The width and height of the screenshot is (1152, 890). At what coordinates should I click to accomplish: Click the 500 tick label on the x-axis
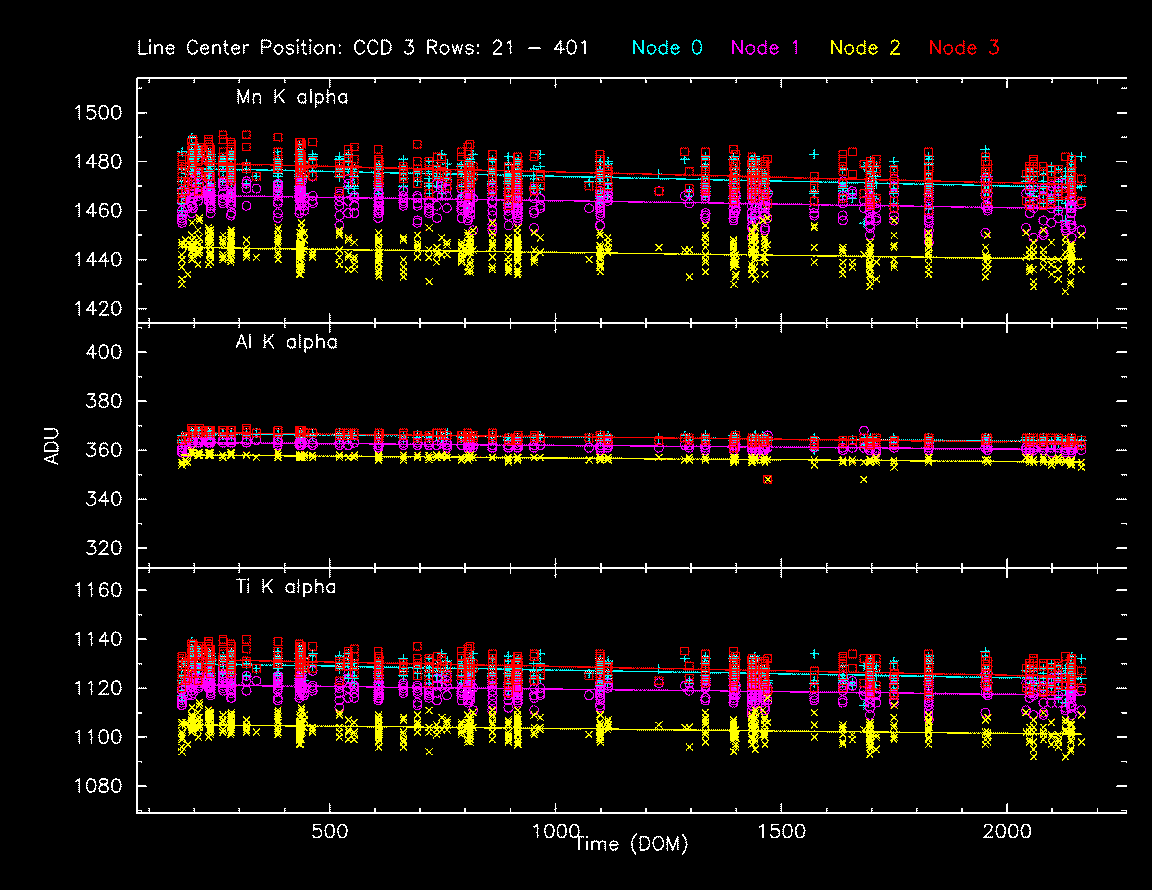click(x=329, y=833)
